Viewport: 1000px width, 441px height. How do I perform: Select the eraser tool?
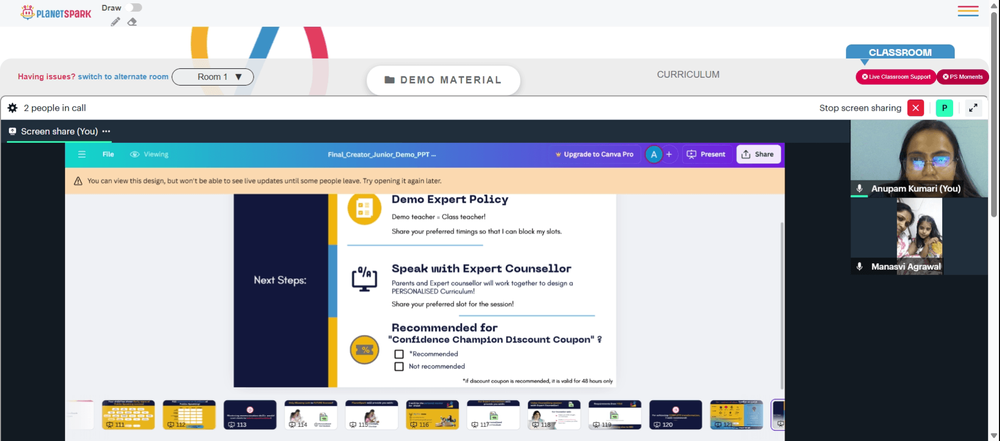[132, 22]
